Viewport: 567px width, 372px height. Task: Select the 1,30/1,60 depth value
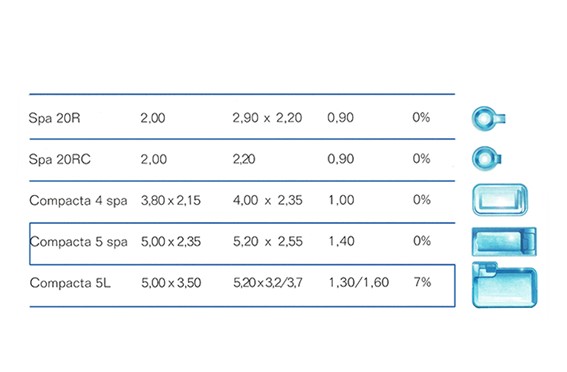(359, 282)
